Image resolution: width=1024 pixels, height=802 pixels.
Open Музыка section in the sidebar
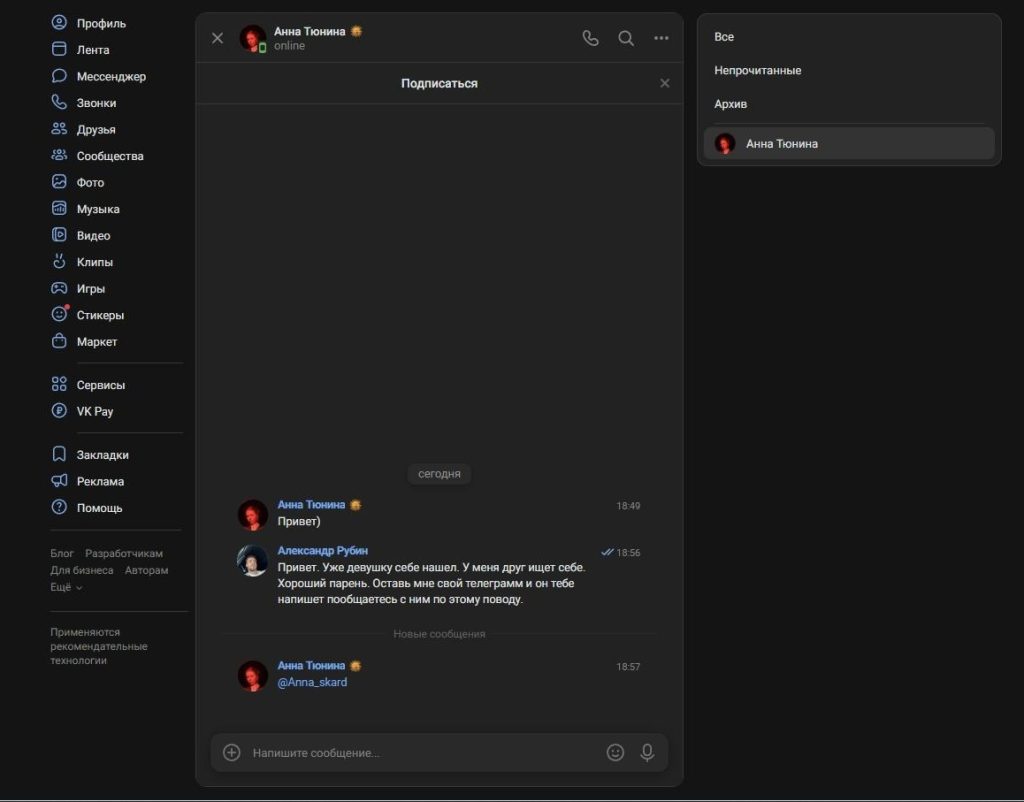(x=98, y=209)
